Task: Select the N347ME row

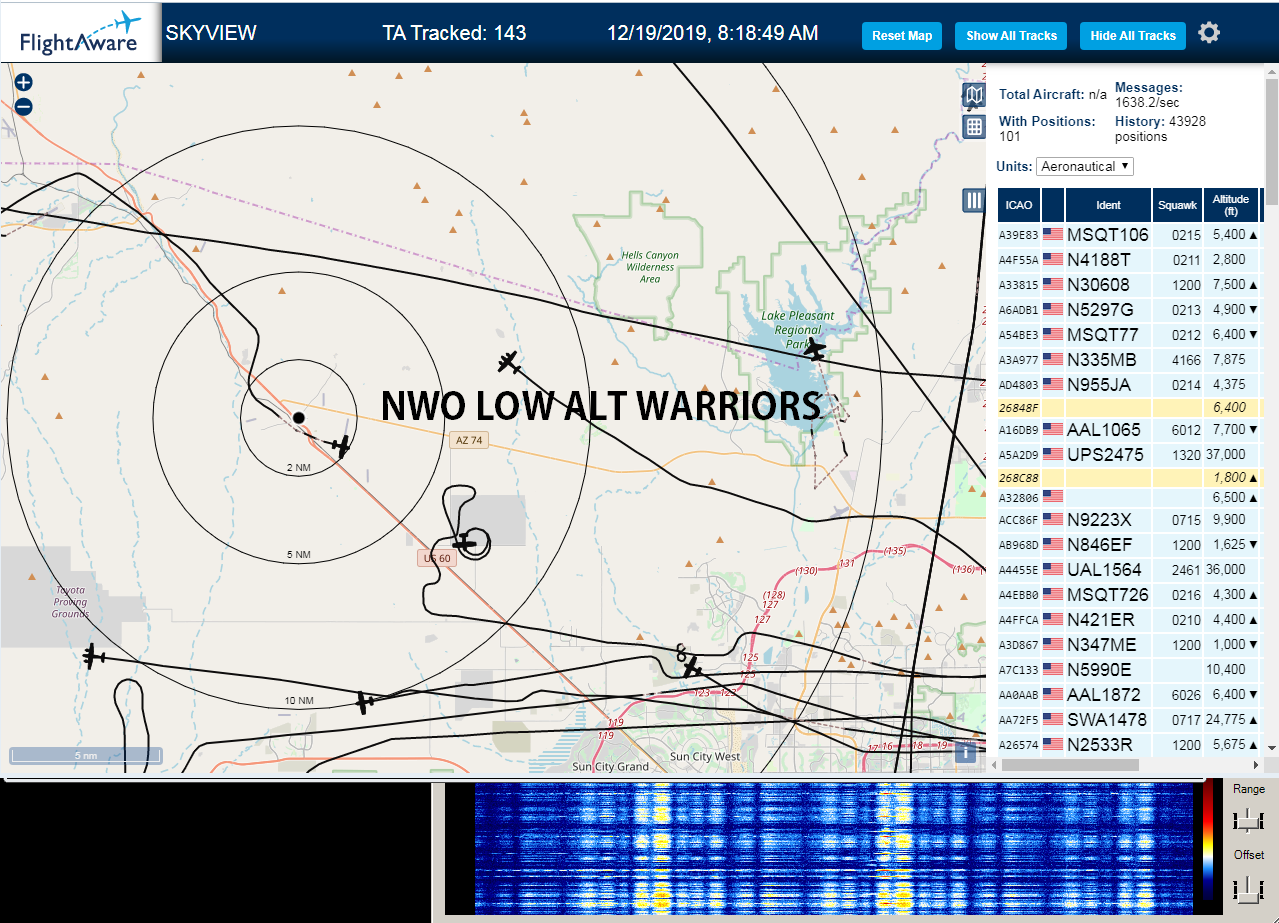Action: 1130,644
